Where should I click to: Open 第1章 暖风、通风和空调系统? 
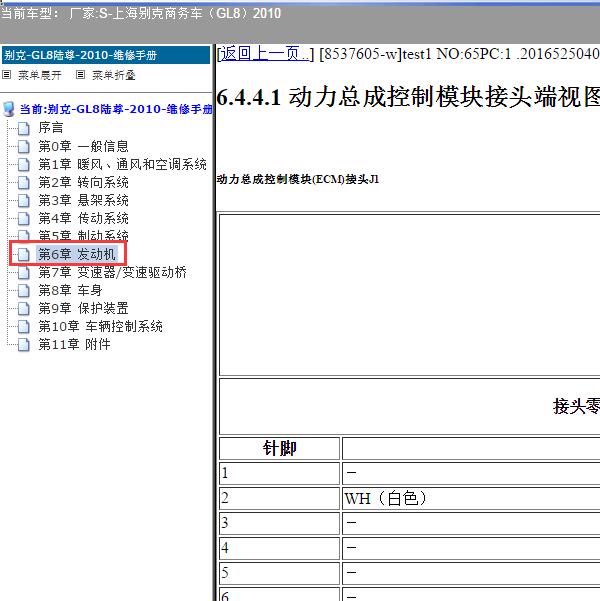pyautogui.click(x=122, y=164)
